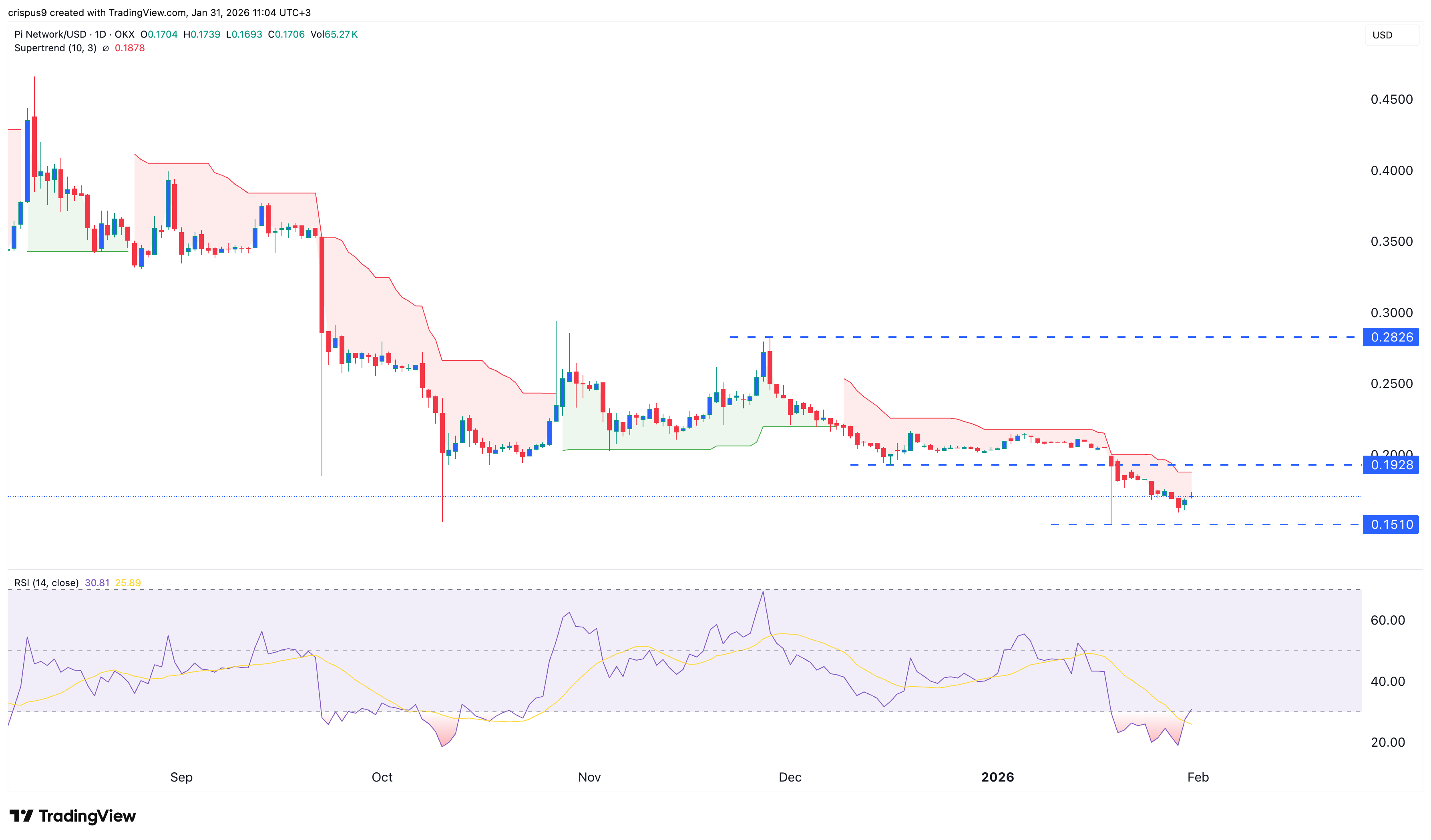Image resolution: width=1431 pixels, height=840 pixels.
Task: Click the 2026 label on time axis
Action: (x=997, y=777)
